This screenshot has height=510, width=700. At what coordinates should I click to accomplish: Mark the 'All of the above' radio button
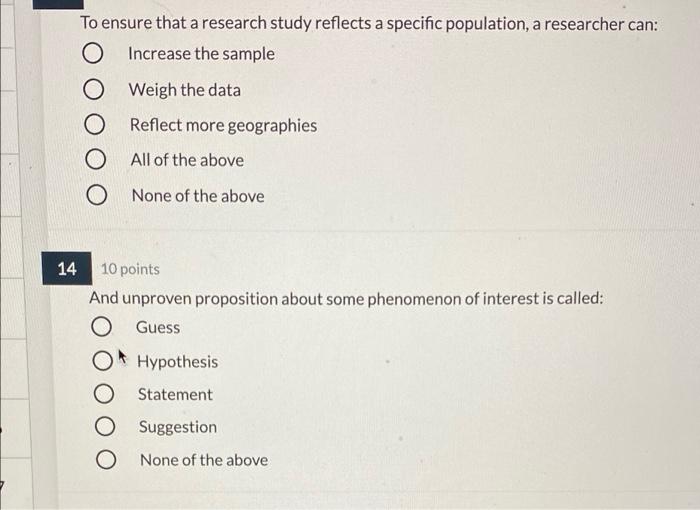pyautogui.click(x=96, y=160)
